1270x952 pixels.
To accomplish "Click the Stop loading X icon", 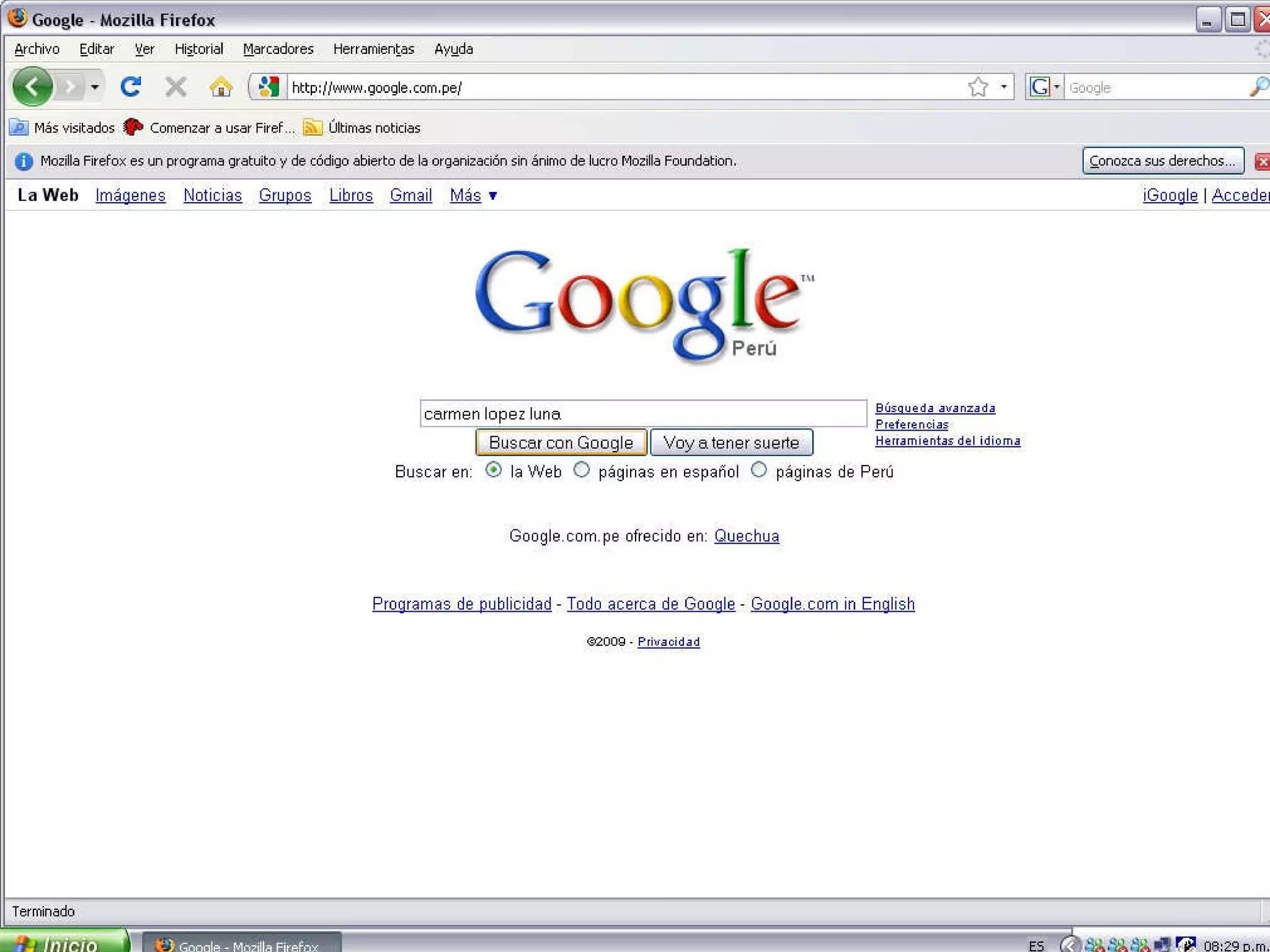I will (x=176, y=87).
